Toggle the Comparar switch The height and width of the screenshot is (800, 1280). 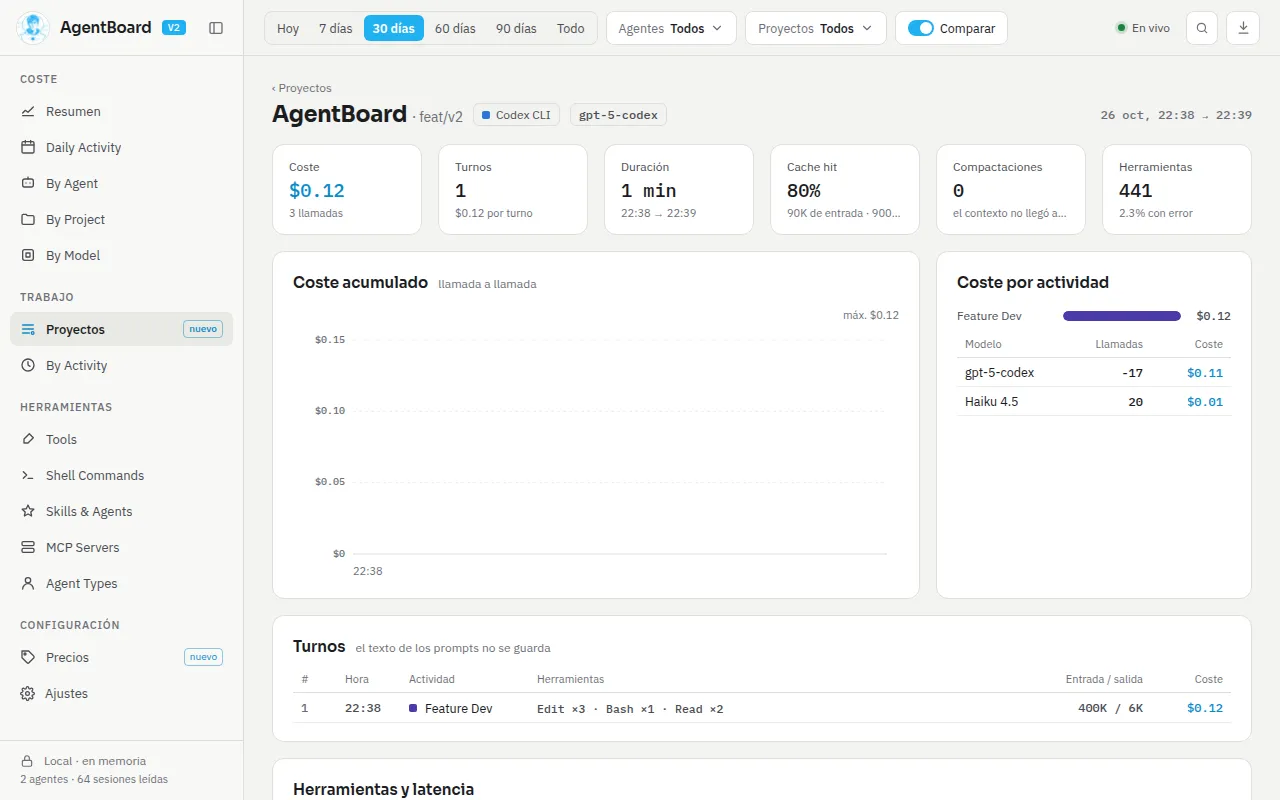click(x=920, y=28)
